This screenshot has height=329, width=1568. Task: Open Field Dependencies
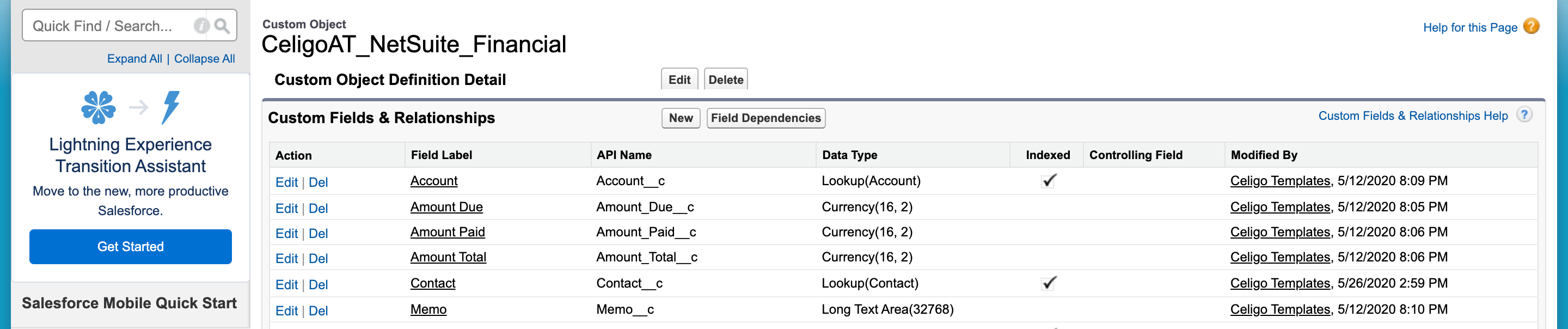[x=765, y=118]
